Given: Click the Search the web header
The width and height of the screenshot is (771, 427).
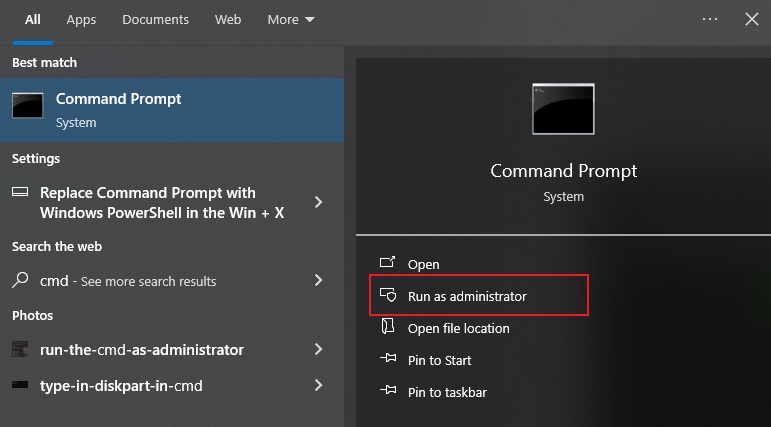Looking at the screenshot, I should 57,246.
